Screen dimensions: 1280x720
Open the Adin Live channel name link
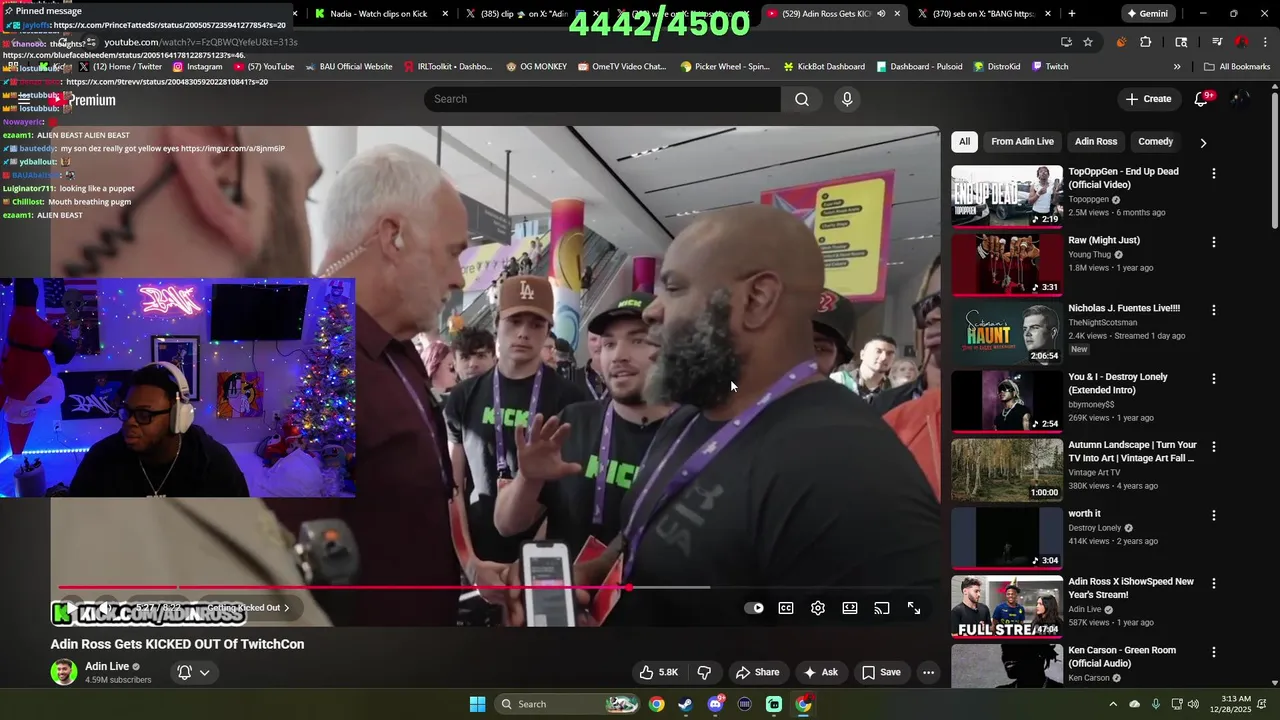107,666
